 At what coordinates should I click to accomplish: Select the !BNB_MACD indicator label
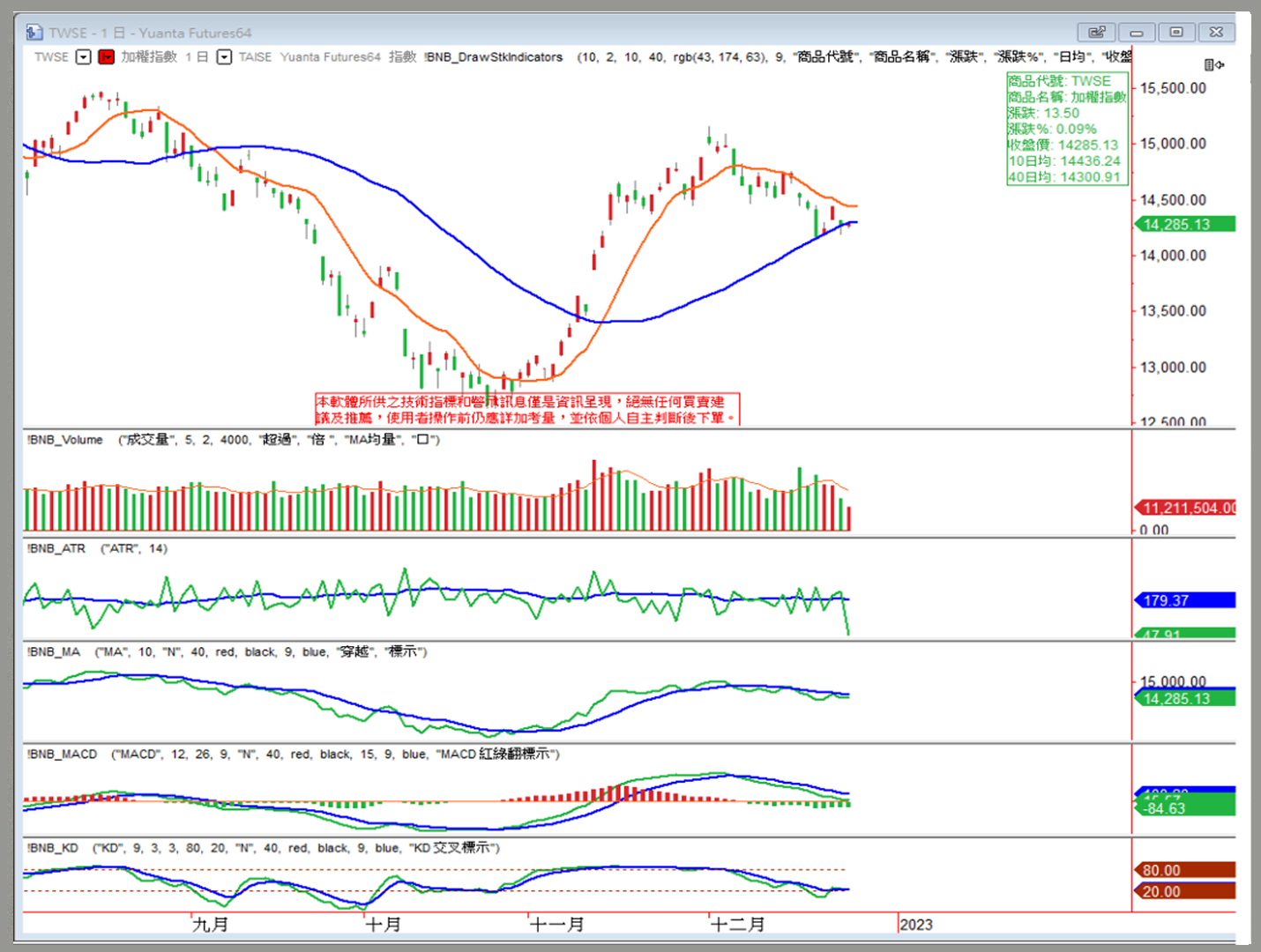[62, 755]
